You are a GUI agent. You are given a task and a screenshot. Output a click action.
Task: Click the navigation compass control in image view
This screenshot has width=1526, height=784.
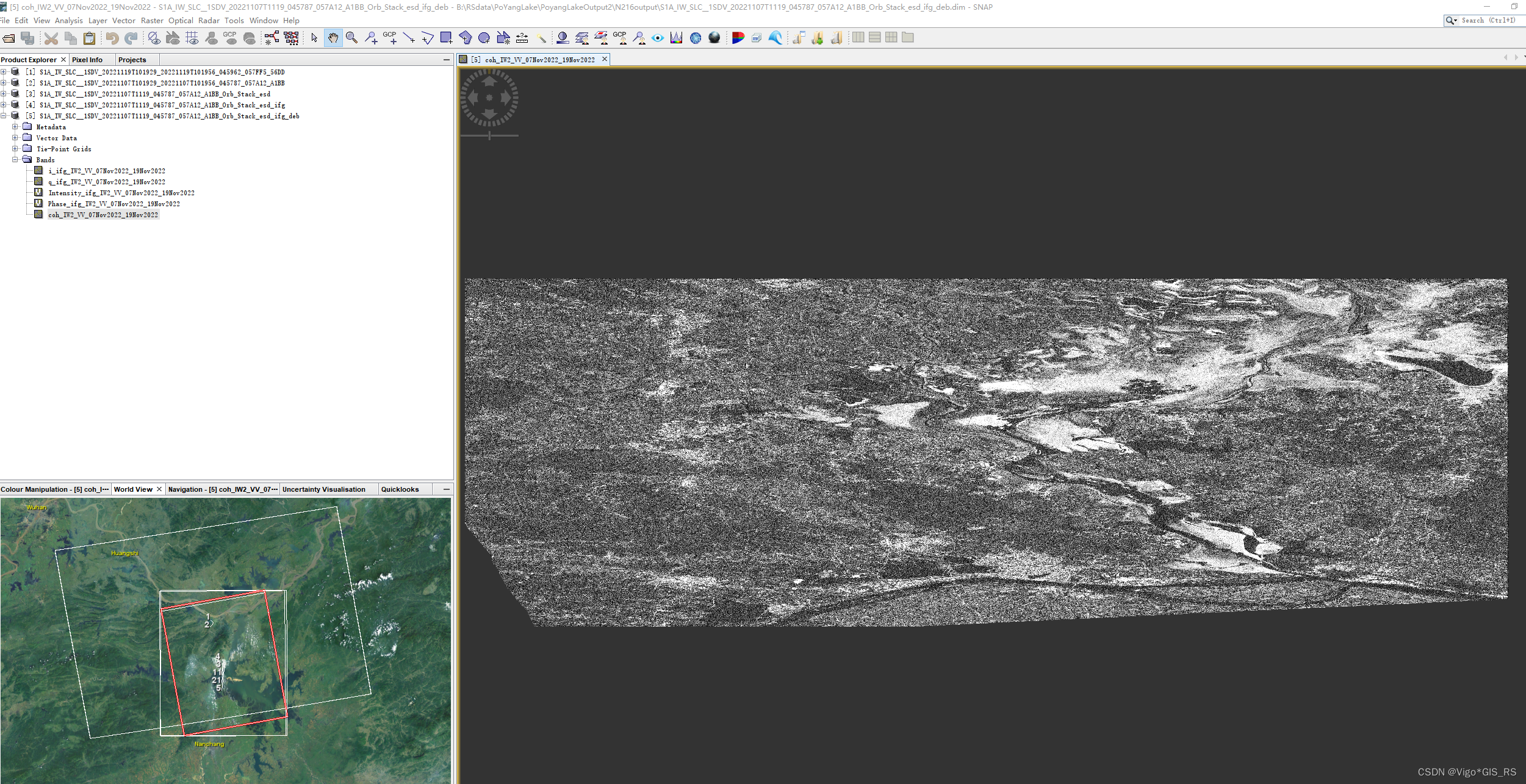[489, 98]
